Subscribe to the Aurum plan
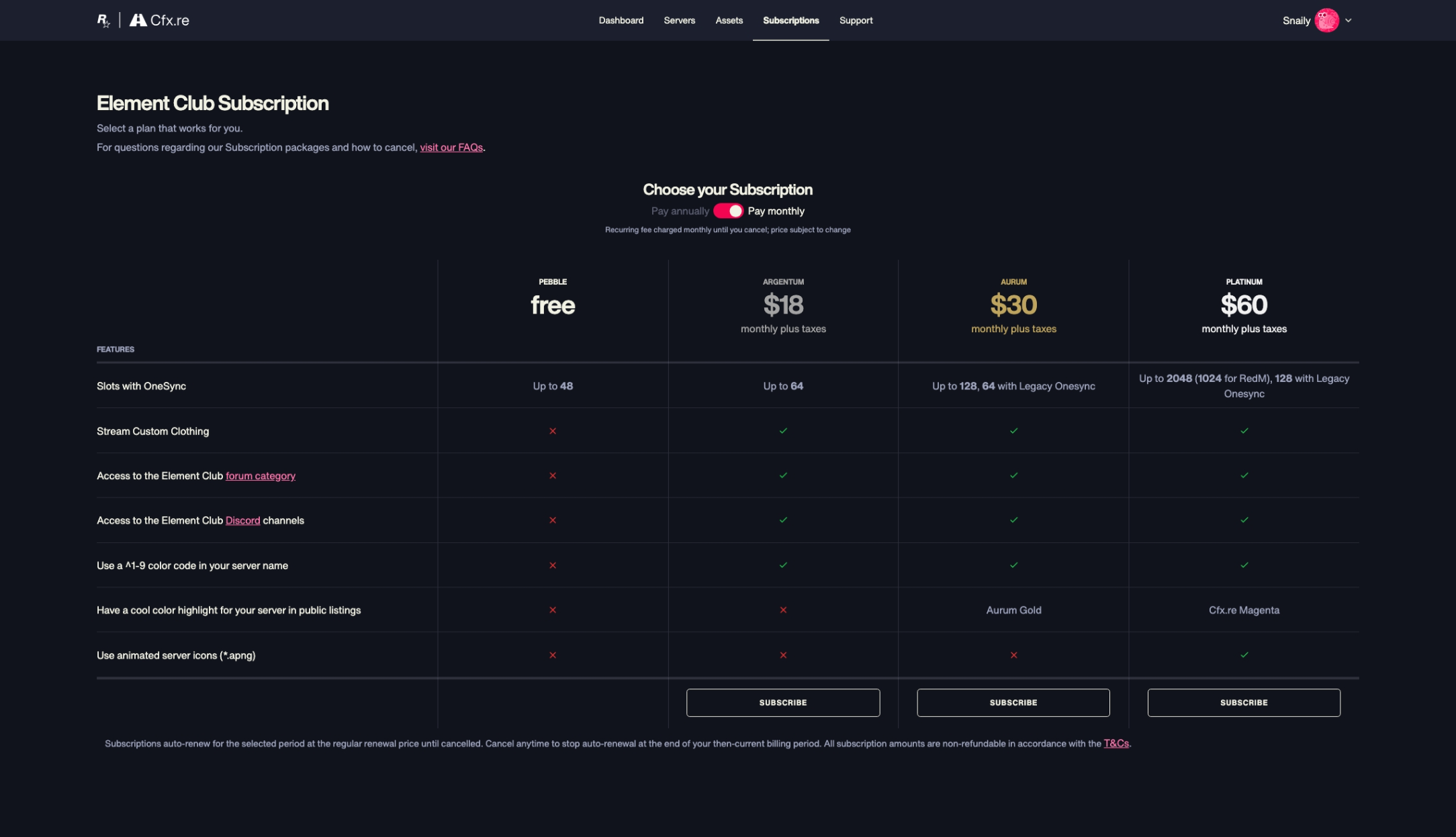The width and height of the screenshot is (1456, 837). [x=1013, y=703]
